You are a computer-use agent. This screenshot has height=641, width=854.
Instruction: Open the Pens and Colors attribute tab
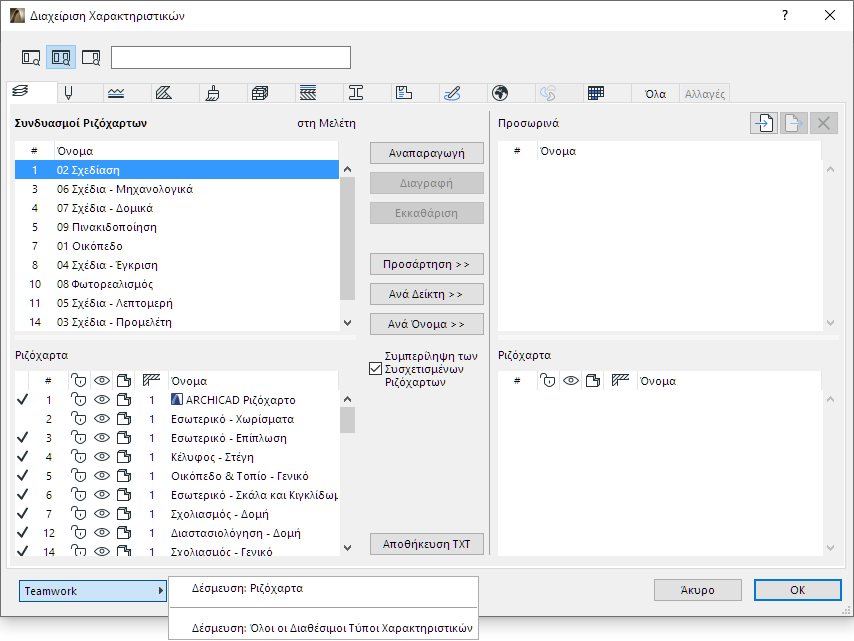coord(69,93)
